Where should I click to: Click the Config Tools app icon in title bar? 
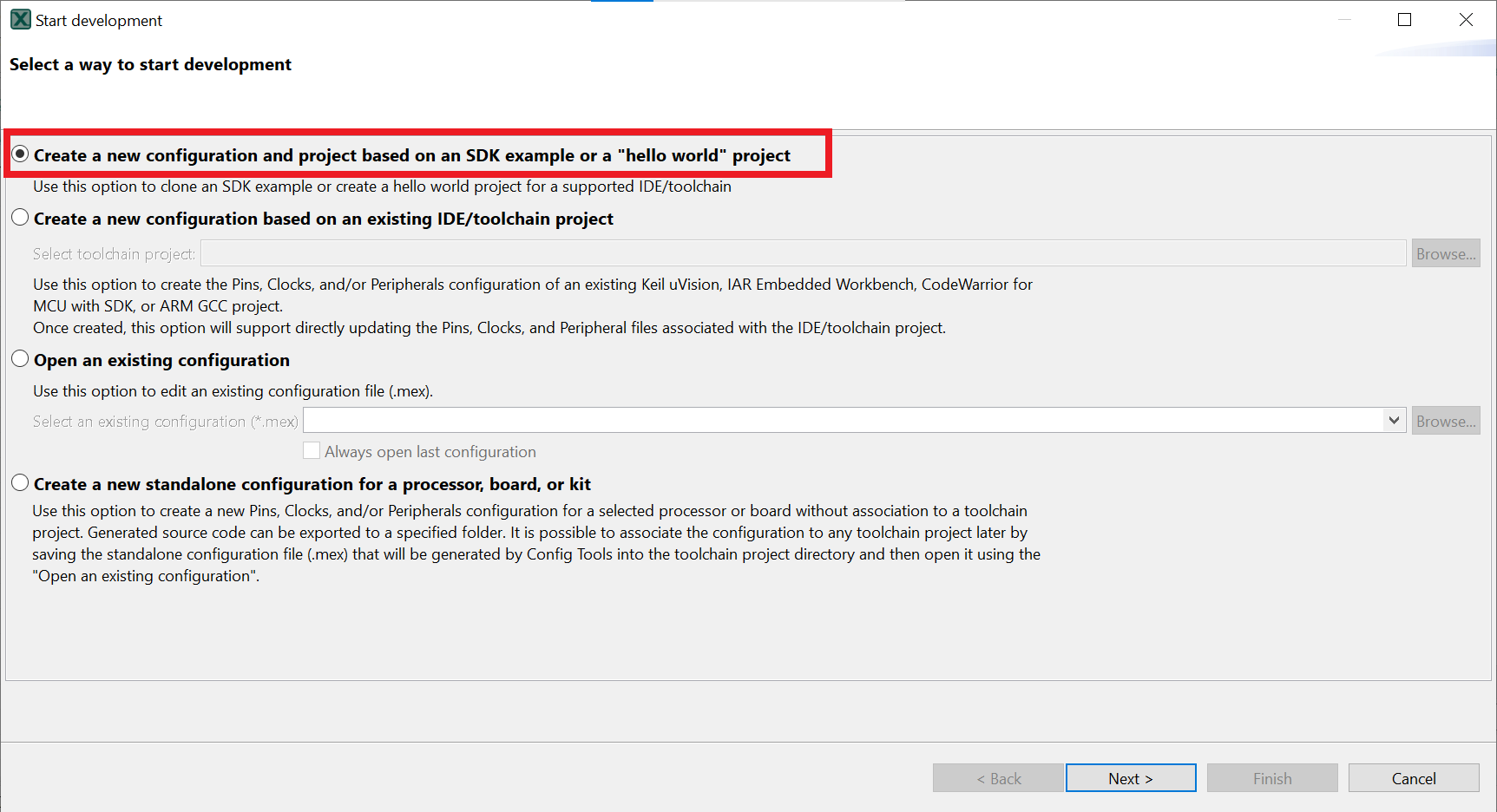pyautogui.click(x=20, y=20)
